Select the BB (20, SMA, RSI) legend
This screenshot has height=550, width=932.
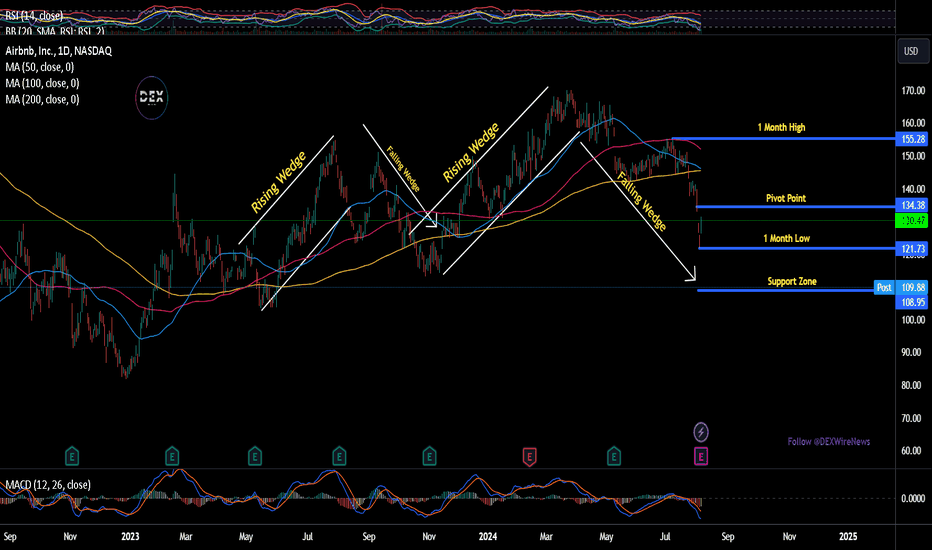[55, 30]
